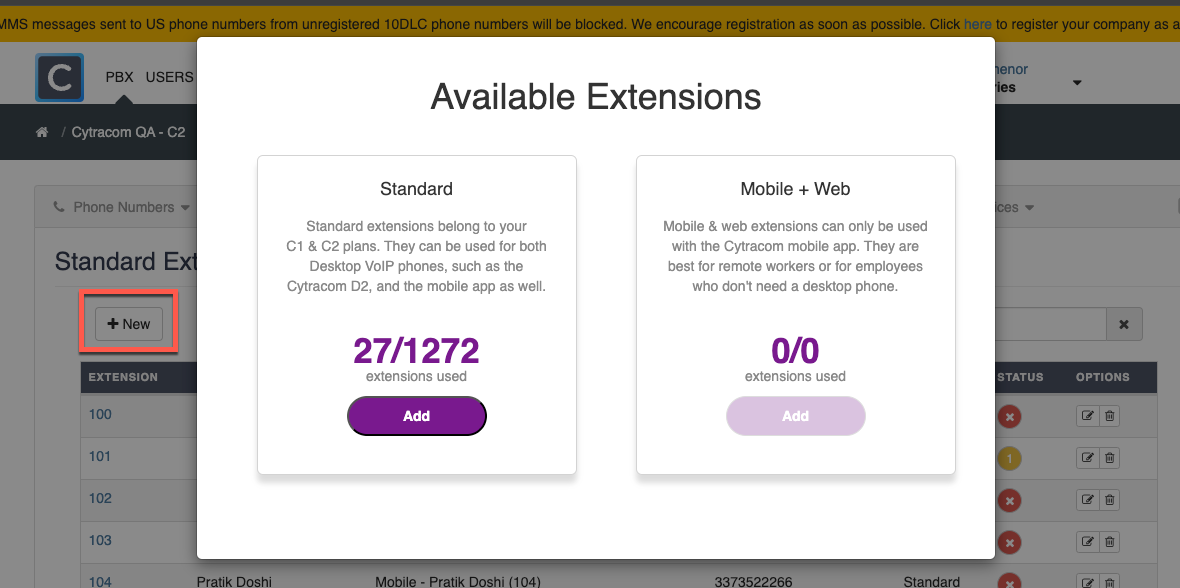Click the 'here' registration link in banner
The height and width of the screenshot is (588, 1180).
coord(977,23)
